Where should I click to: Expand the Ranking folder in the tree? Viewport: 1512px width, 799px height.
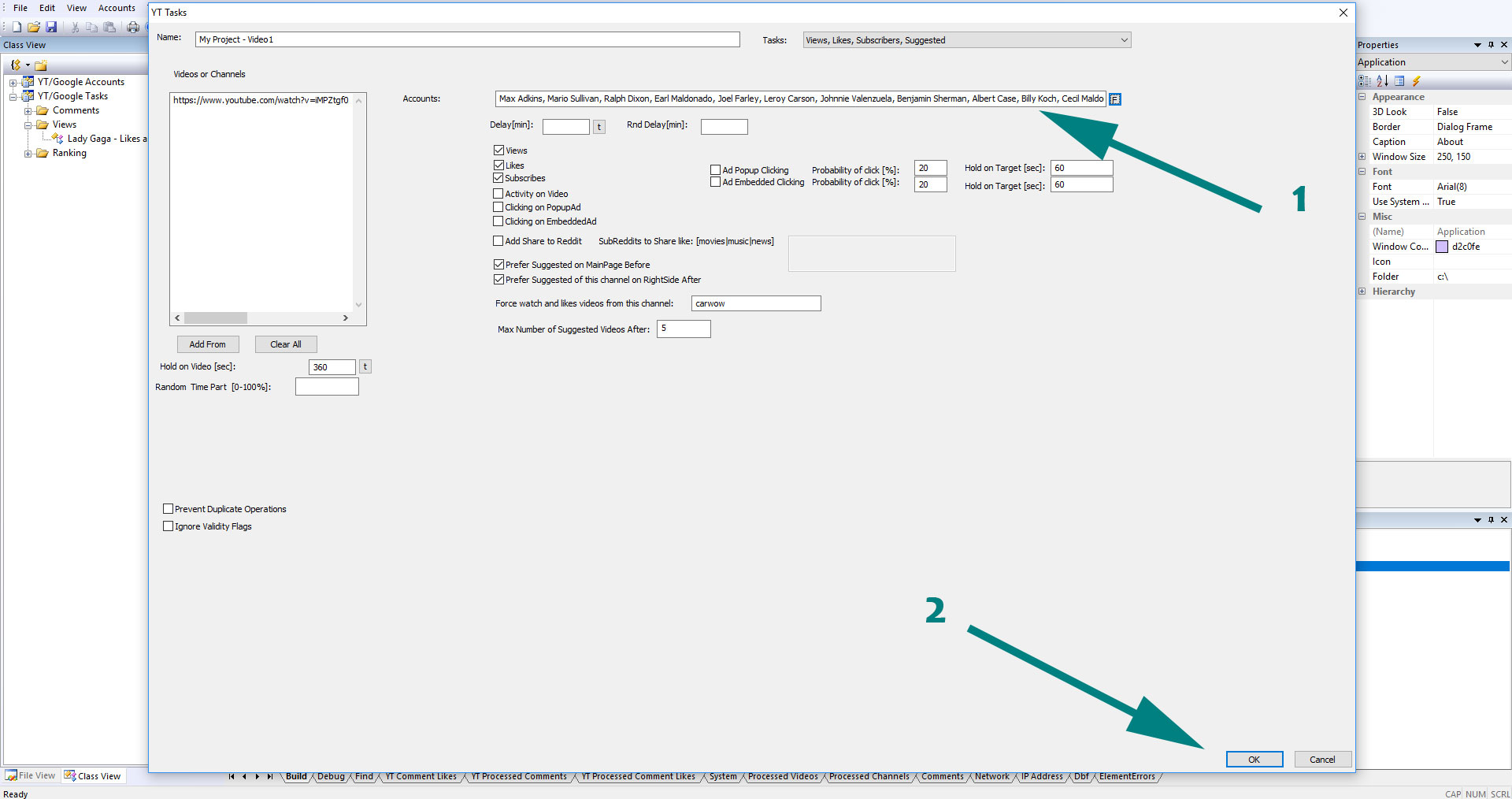(28, 154)
